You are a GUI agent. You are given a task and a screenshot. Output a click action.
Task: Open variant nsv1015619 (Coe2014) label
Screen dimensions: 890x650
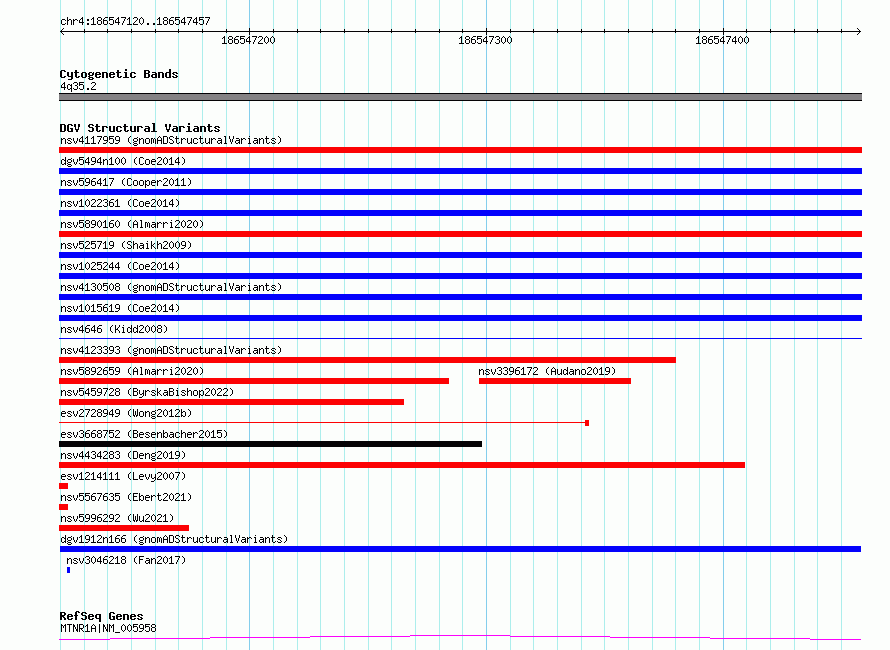point(120,308)
